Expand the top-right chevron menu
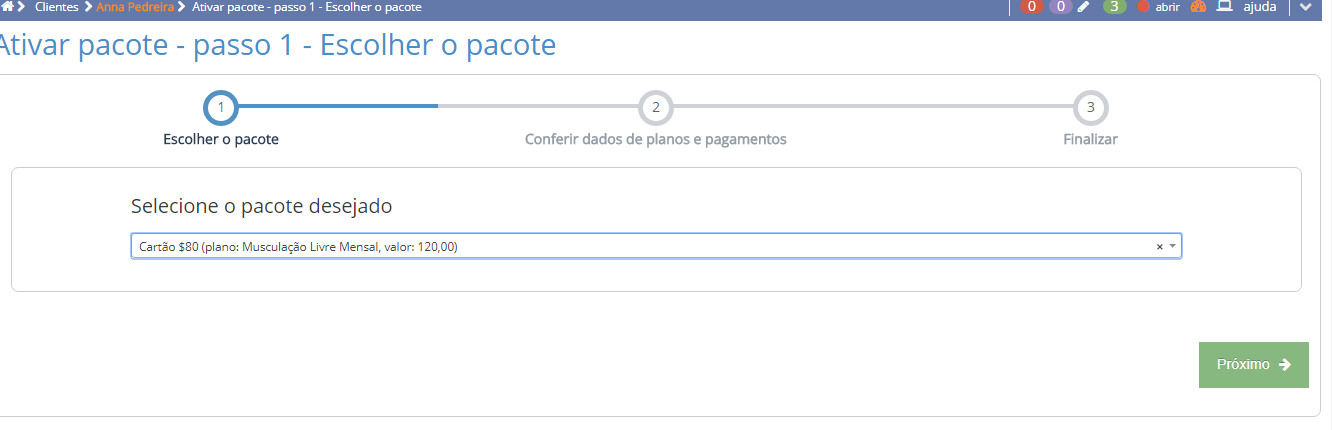The image size is (1332, 430). pos(1305,8)
